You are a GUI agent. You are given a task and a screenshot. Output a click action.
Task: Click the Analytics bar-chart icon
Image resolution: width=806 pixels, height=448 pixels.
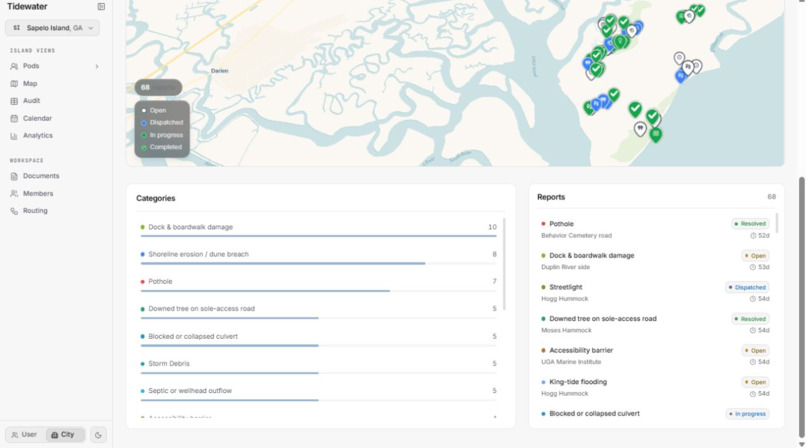coord(14,136)
